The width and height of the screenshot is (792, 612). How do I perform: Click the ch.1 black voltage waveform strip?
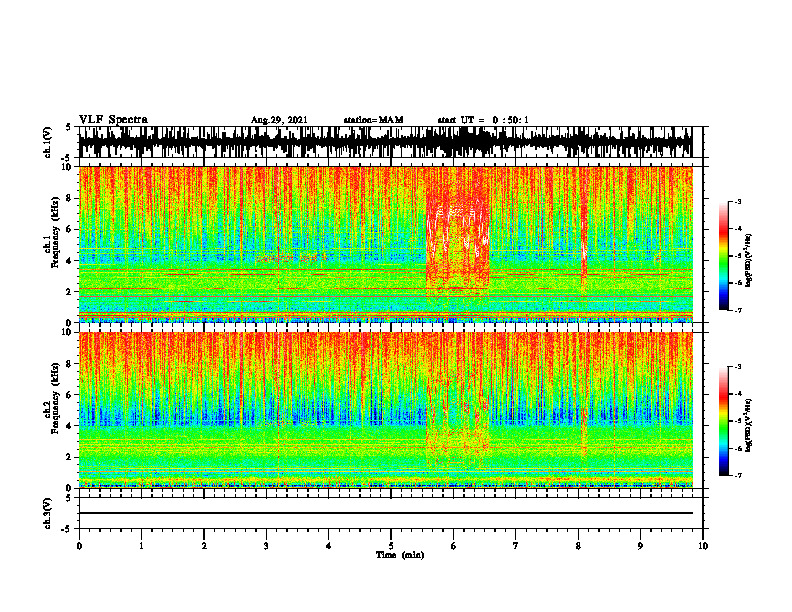(385, 142)
